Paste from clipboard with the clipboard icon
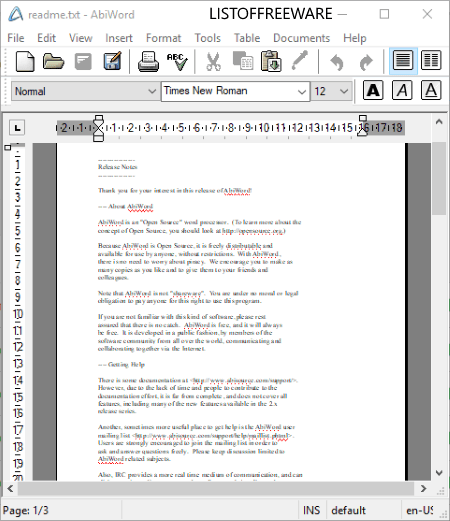Viewport: 450px width, 521px height. tap(271, 61)
